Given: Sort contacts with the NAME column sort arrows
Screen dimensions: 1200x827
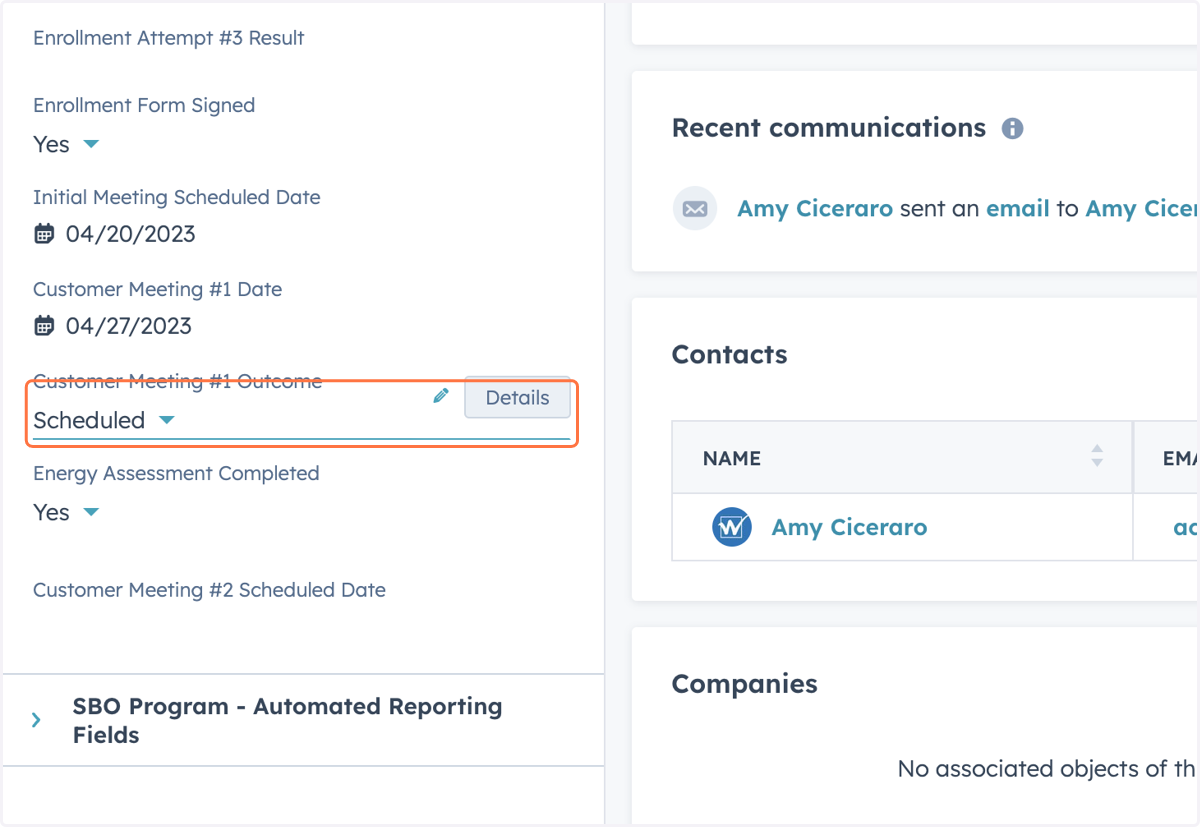Looking at the screenshot, I should (x=1097, y=456).
